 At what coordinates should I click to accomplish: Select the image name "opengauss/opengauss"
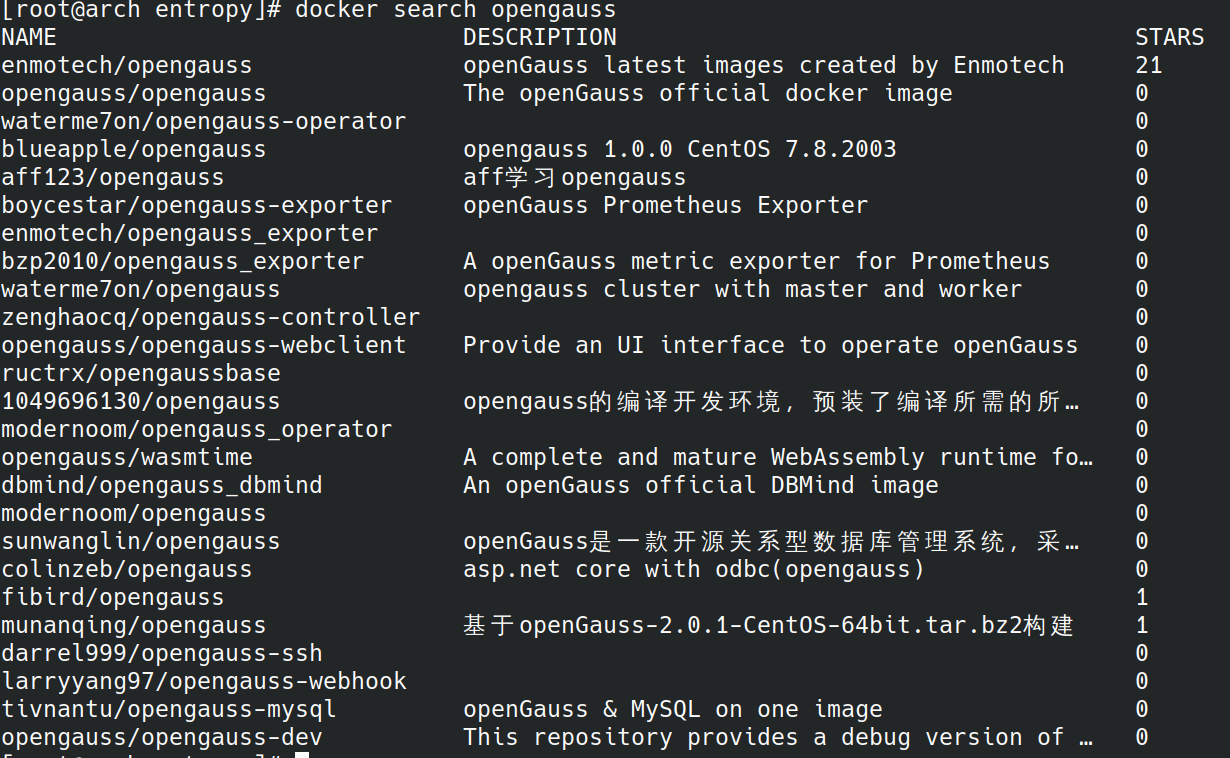point(133,94)
